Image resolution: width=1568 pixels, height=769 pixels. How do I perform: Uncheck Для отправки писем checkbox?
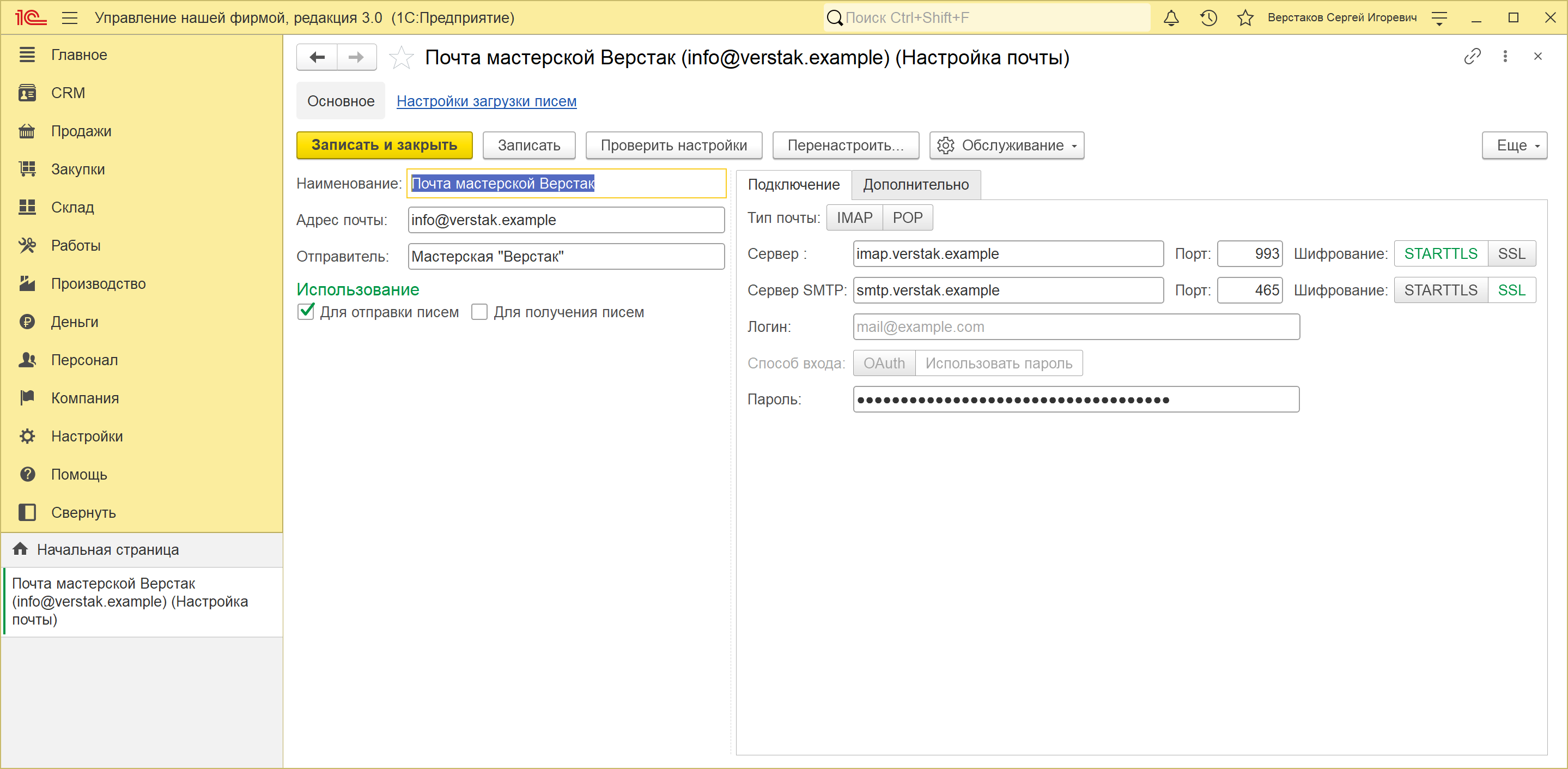tap(306, 312)
